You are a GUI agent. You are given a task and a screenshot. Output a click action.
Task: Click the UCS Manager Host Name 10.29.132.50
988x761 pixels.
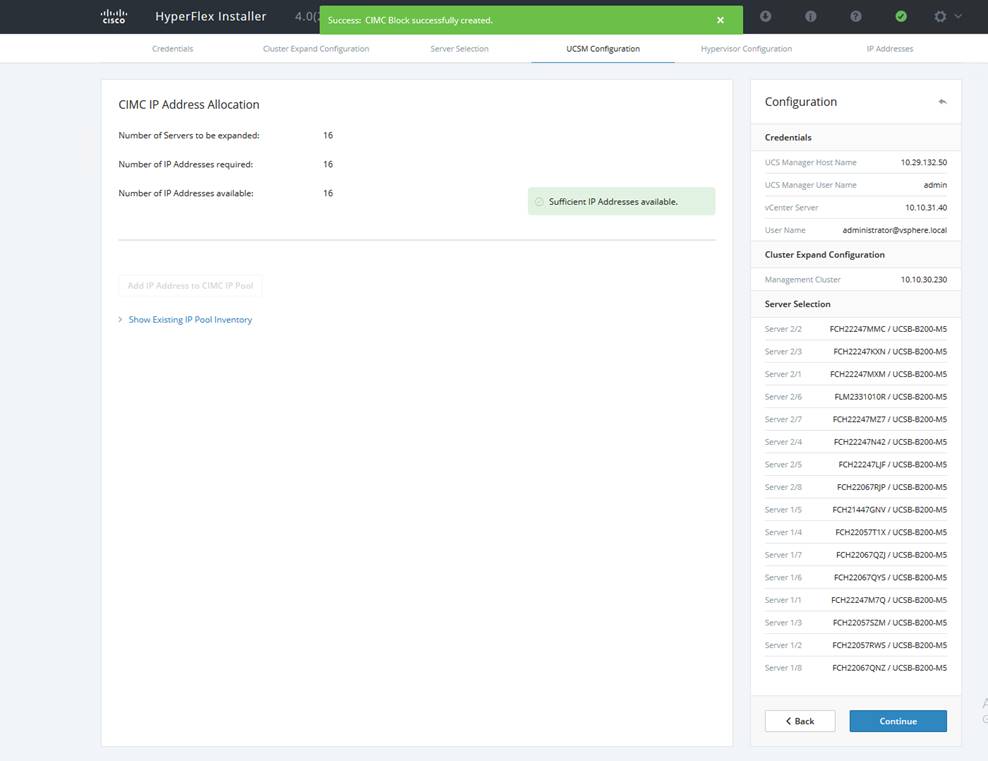(x=924, y=162)
